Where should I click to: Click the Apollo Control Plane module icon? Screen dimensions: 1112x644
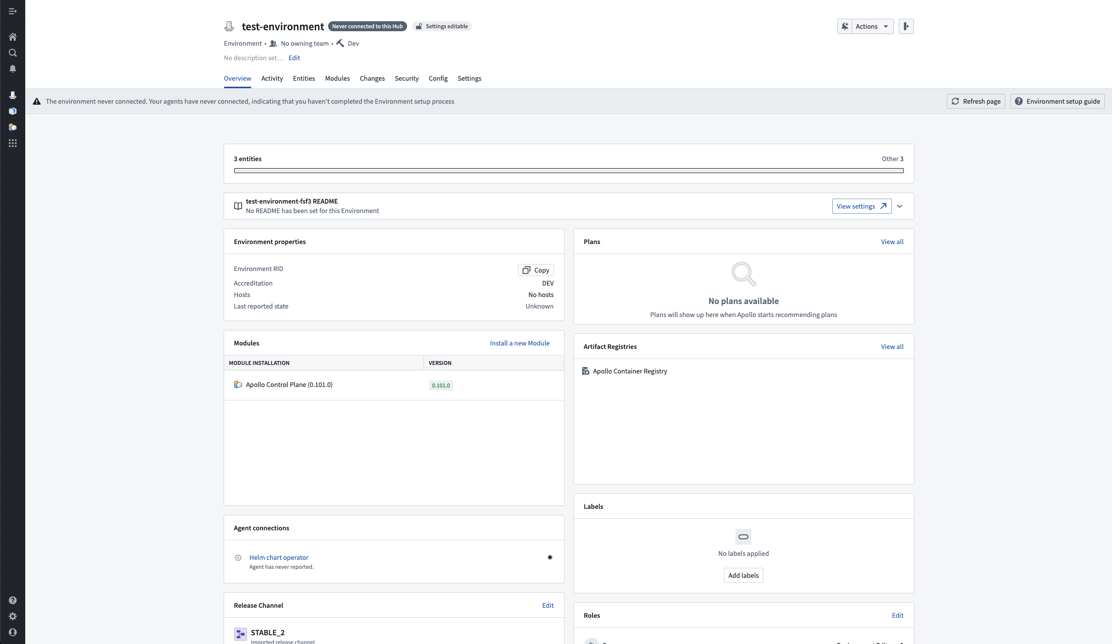click(238, 384)
